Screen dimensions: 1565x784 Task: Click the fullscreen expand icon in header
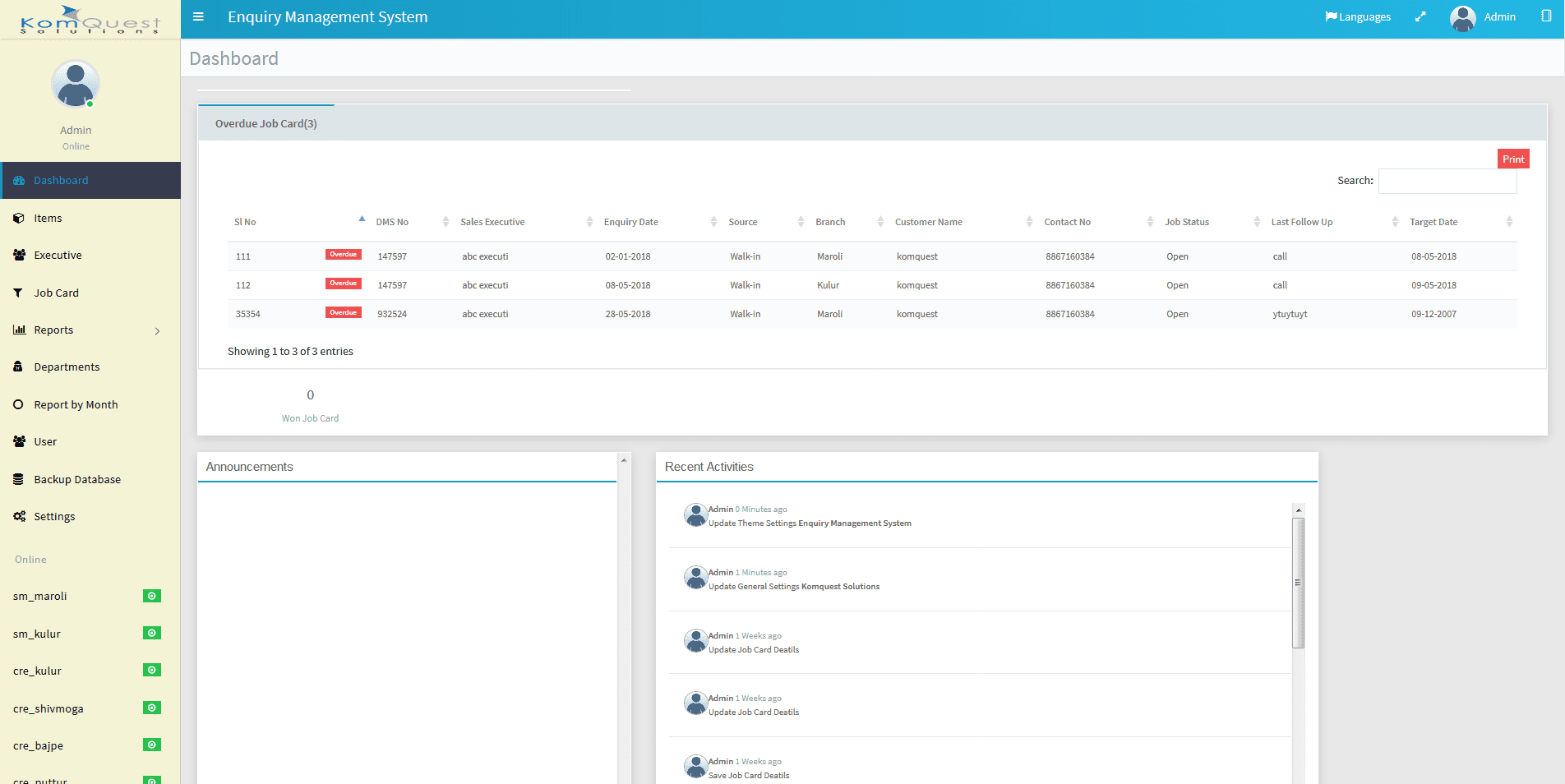[x=1420, y=16]
